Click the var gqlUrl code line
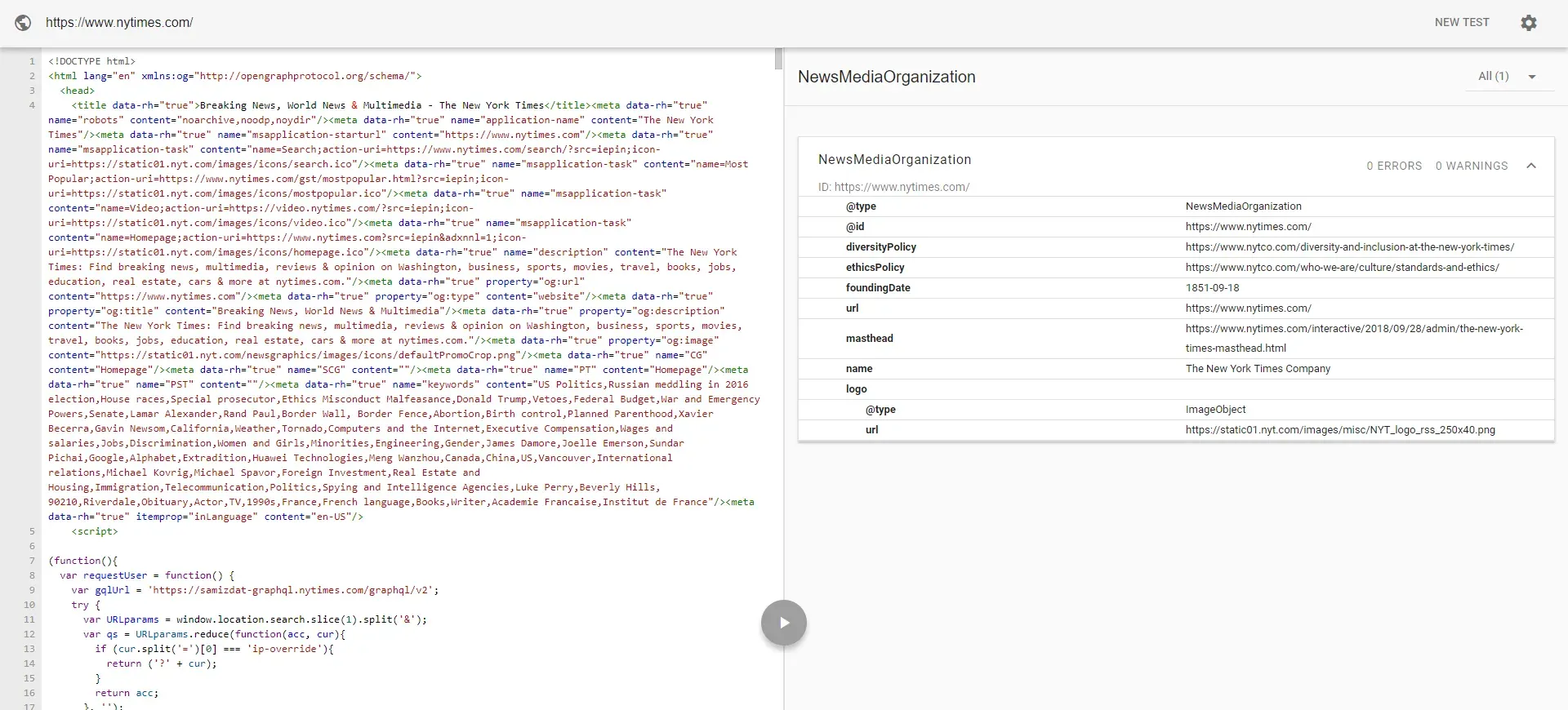The image size is (1568, 710). (x=255, y=590)
